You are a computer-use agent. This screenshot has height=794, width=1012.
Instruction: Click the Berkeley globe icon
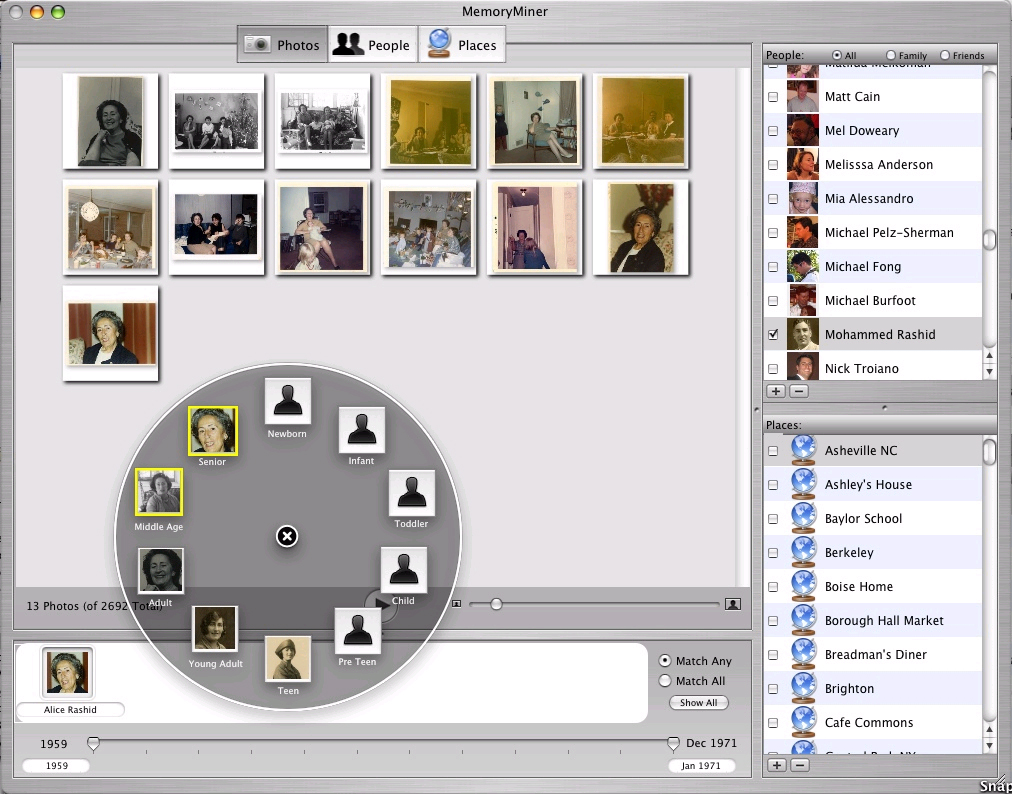coord(804,552)
